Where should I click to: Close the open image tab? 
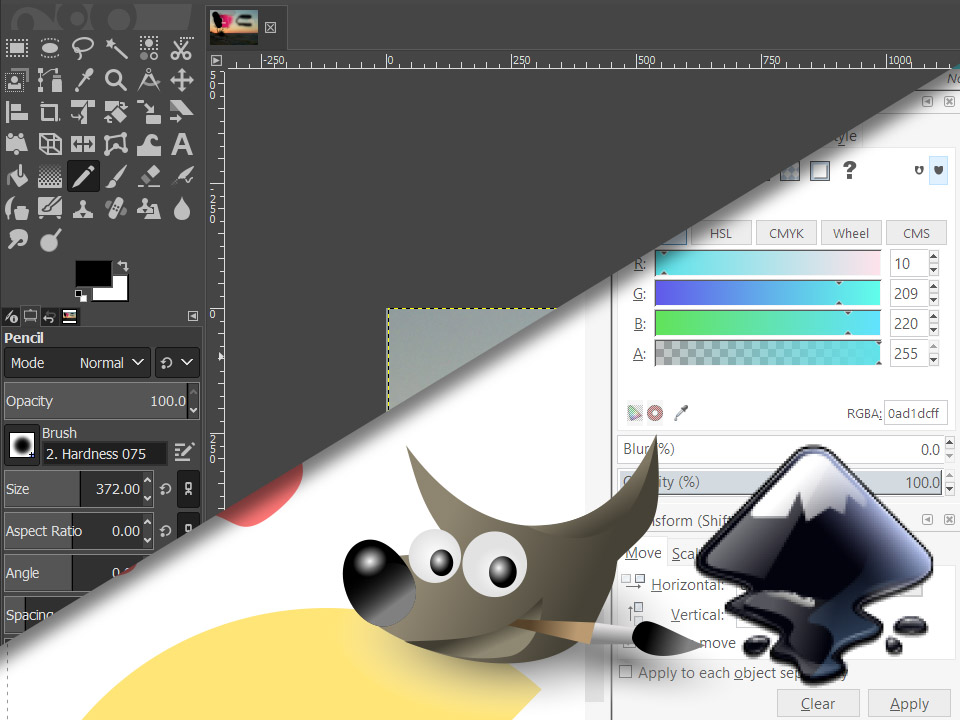click(271, 28)
